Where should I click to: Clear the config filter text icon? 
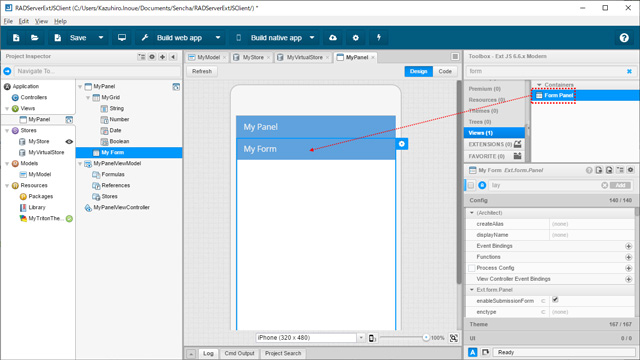tap(604, 185)
